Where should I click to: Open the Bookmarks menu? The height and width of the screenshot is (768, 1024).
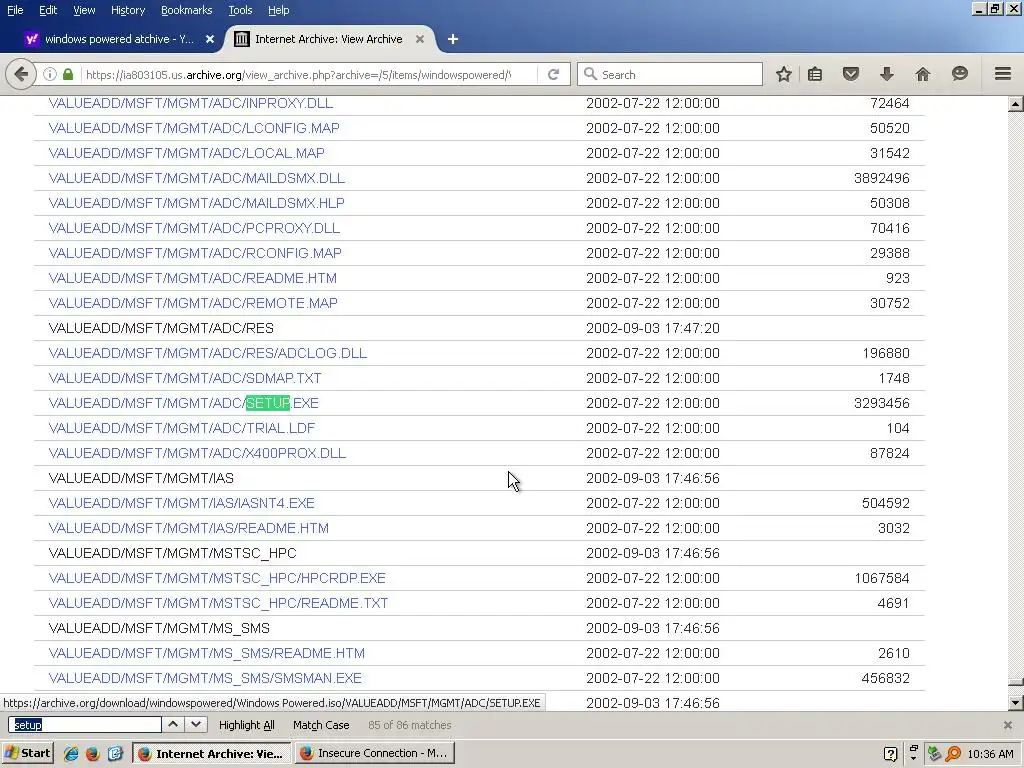click(186, 10)
